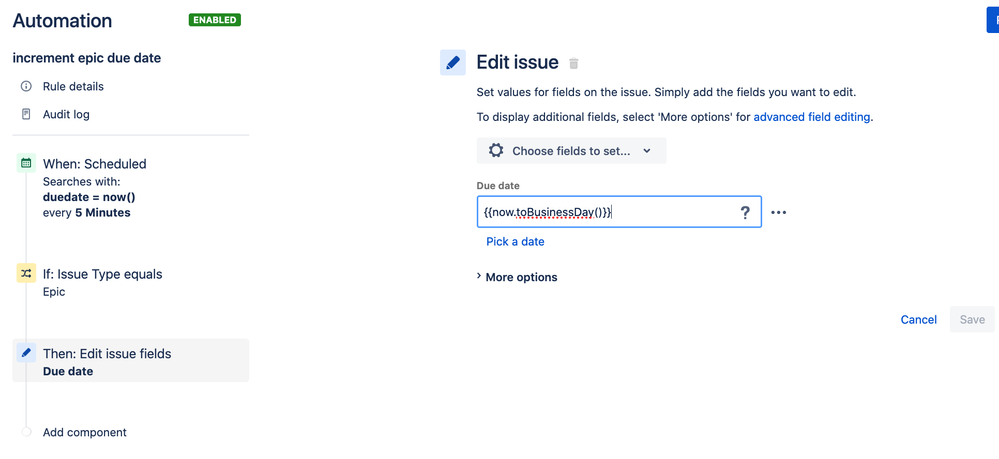Click the ENABLED status badge
The image size is (999, 459).
click(x=215, y=20)
